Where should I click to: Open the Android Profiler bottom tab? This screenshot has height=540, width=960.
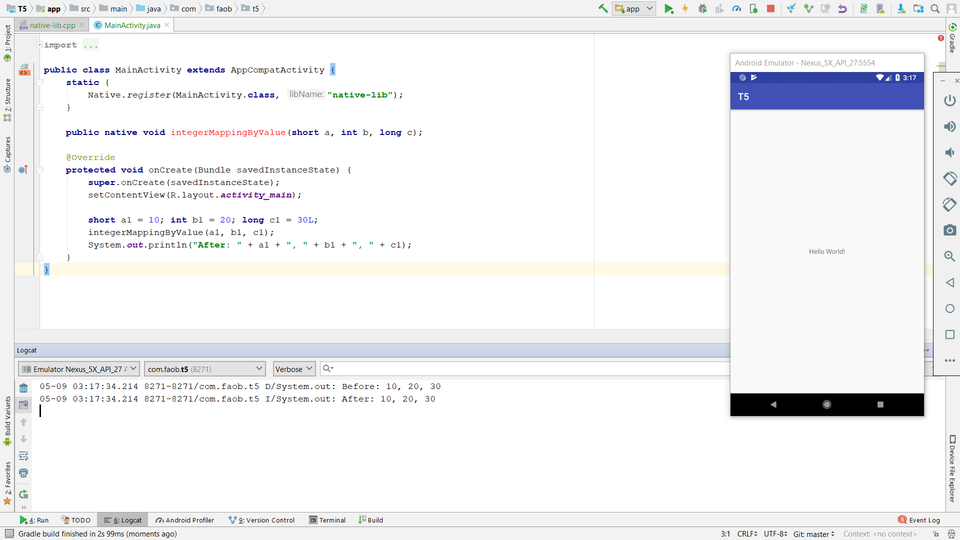pyautogui.click(x=184, y=520)
